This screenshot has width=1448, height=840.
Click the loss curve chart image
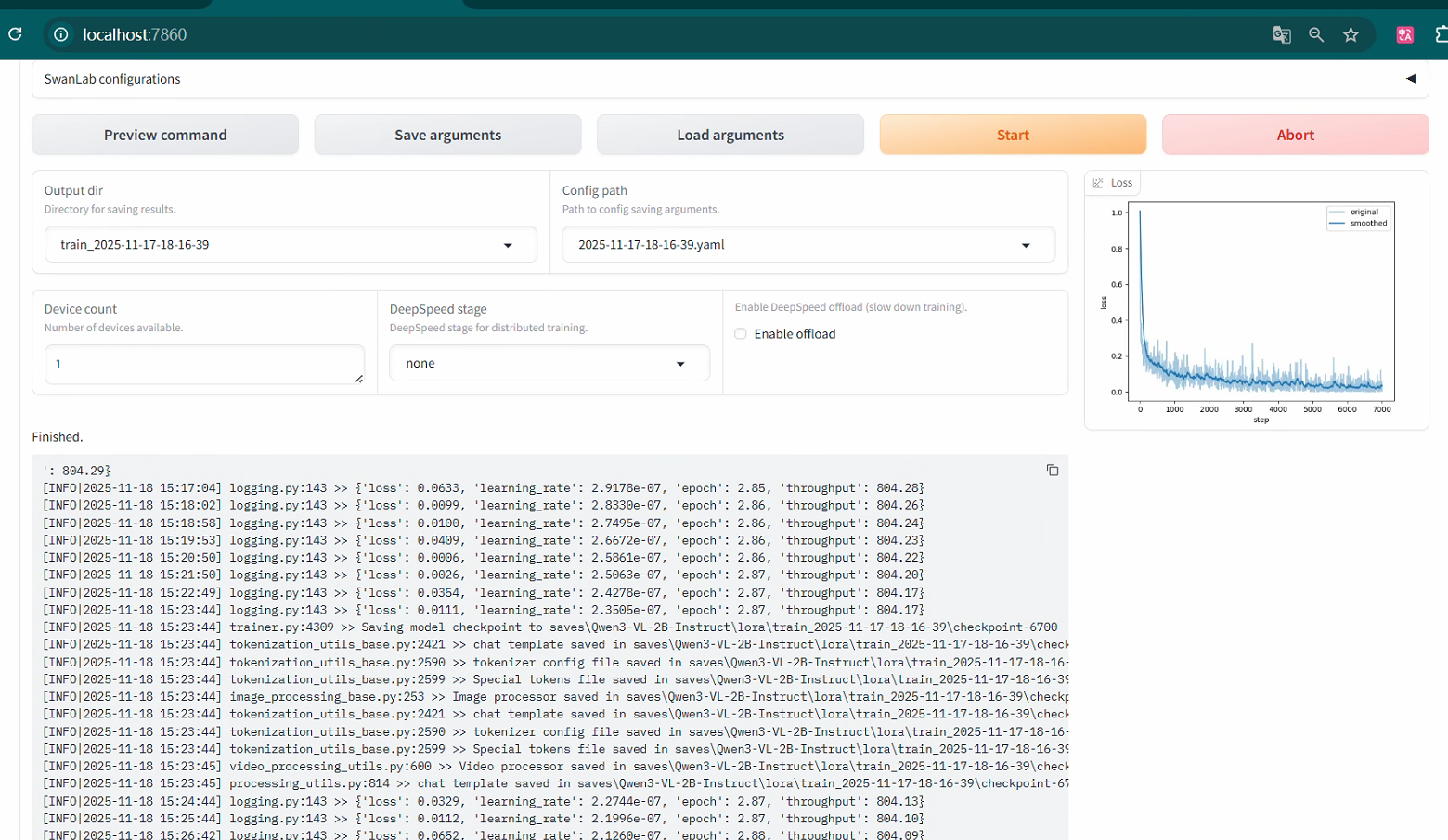(1257, 313)
